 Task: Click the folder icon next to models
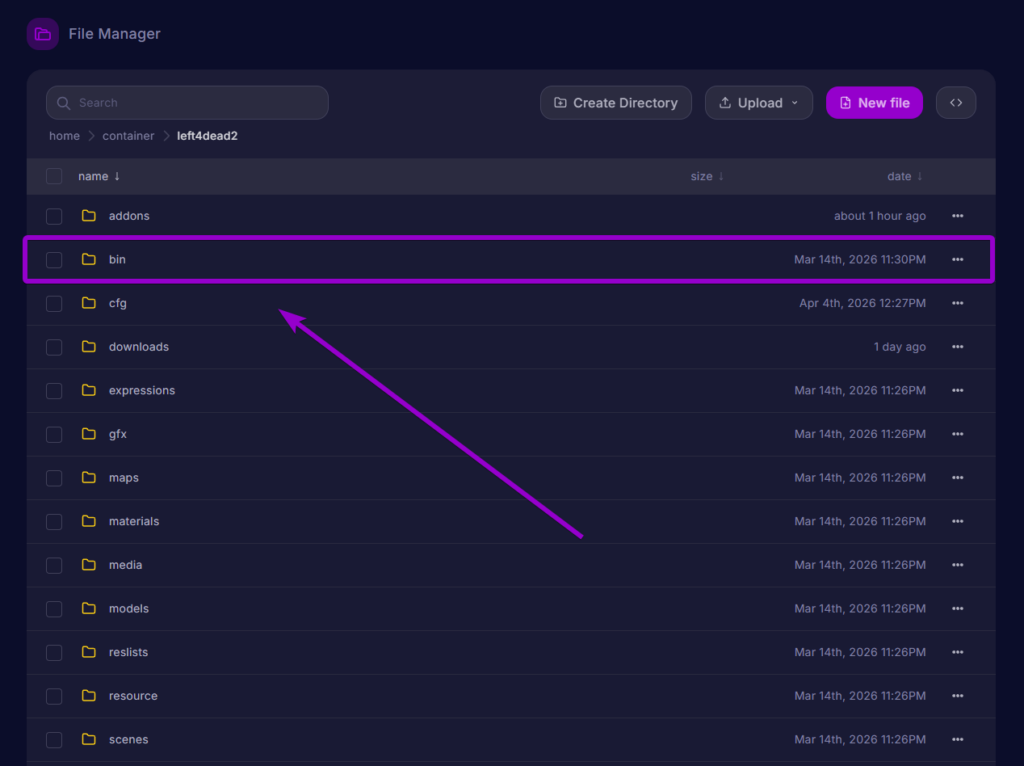pyautogui.click(x=89, y=609)
